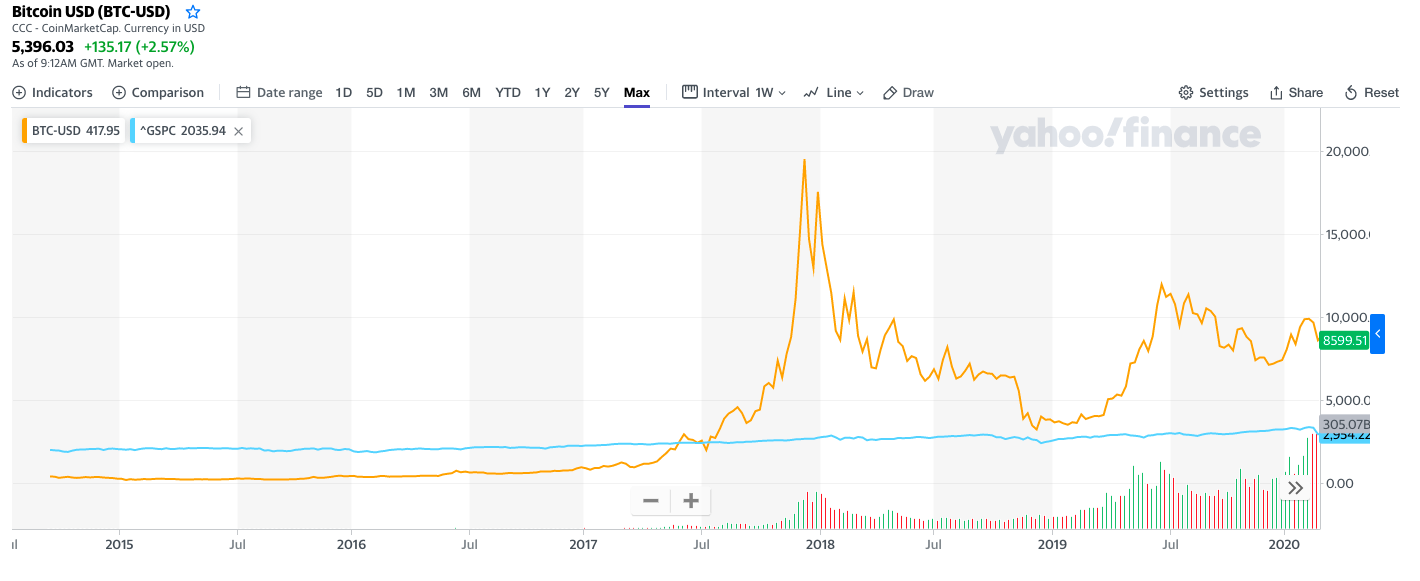Screen dimensions: 1420x581
Task: Click the BTC-USD legend label
Action: (75, 130)
